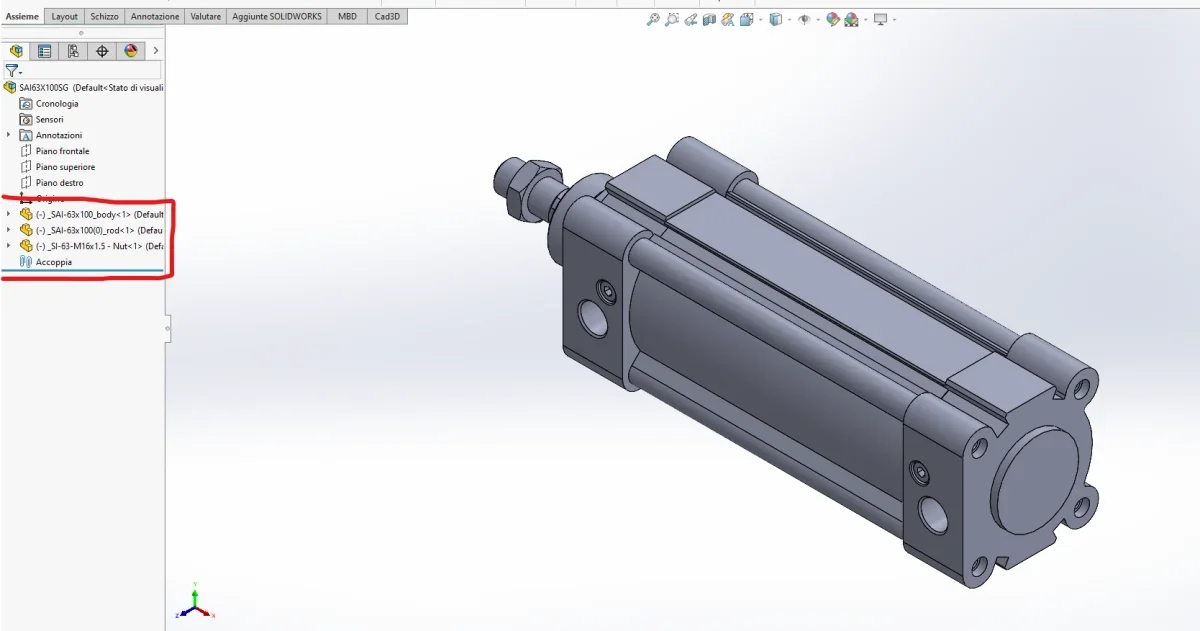Toggle the Hide/Show Items eye icon

click(803, 19)
